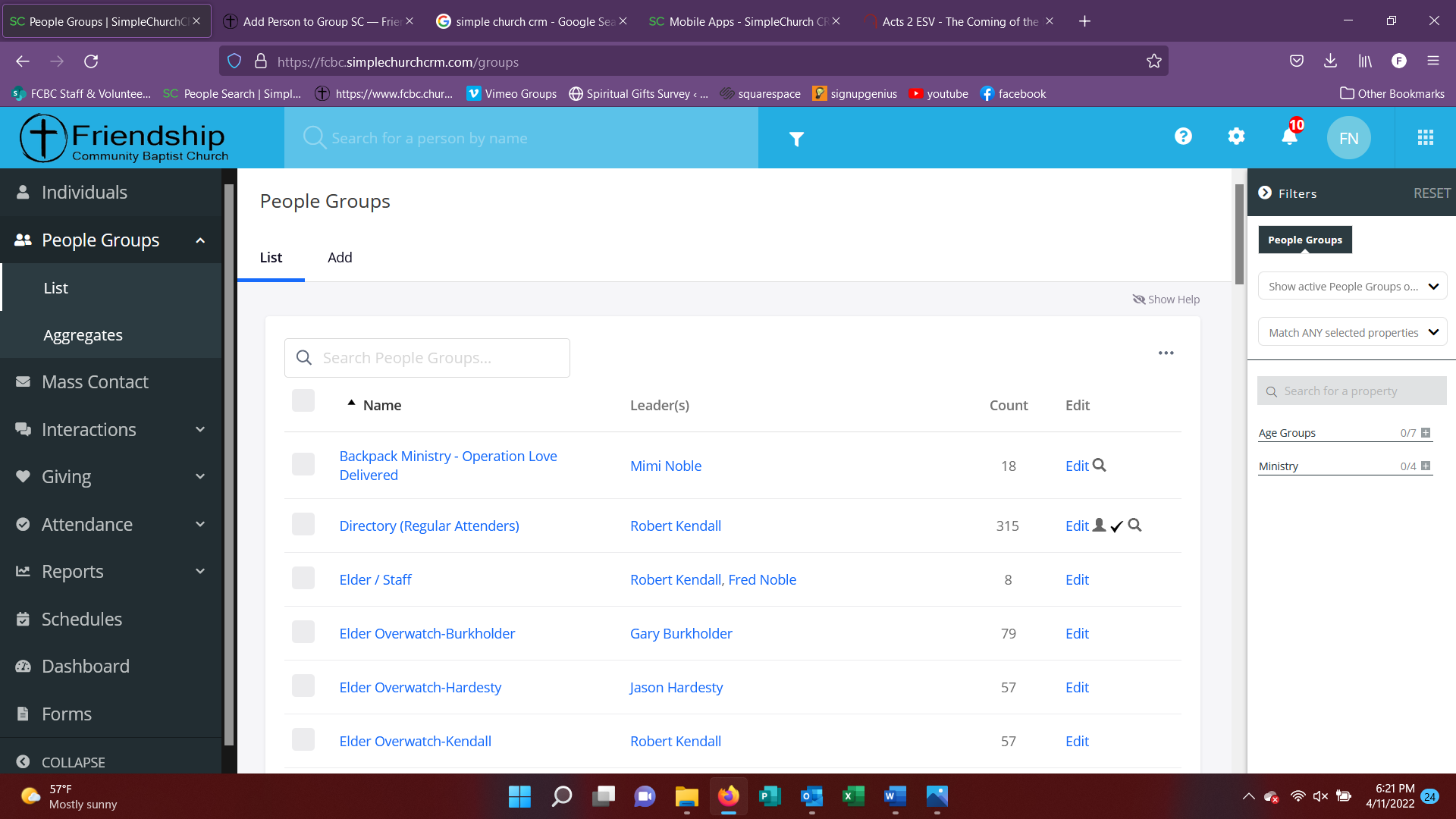Collapse the Filters panel arrow icon

[1265, 193]
